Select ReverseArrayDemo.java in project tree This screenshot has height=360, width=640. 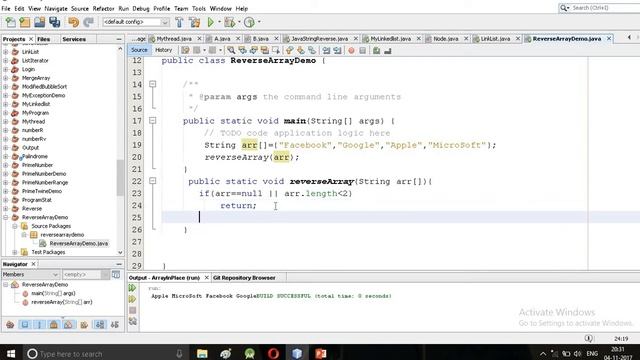point(79,243)
